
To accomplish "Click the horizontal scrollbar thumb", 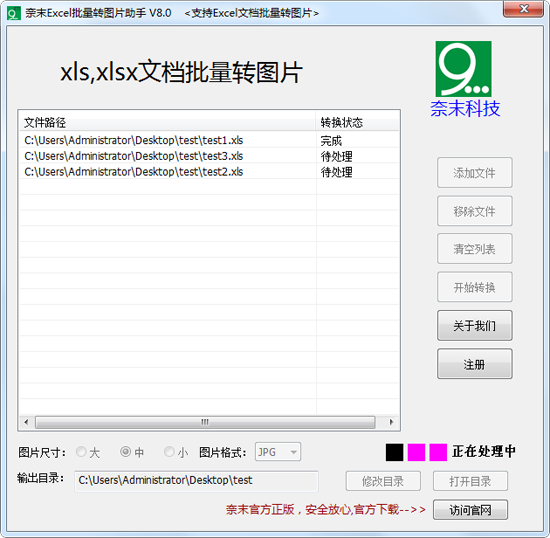I will pos(205,422).
